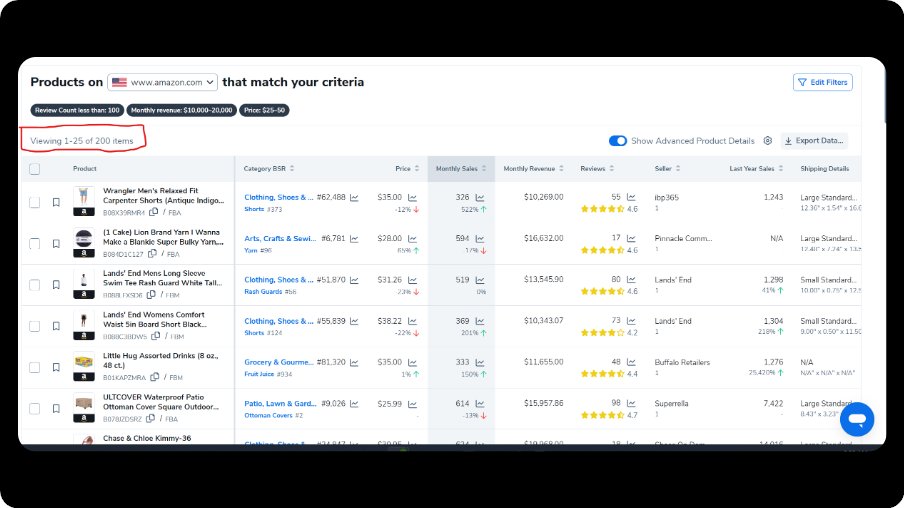Click the Edit Filters button

823,82
